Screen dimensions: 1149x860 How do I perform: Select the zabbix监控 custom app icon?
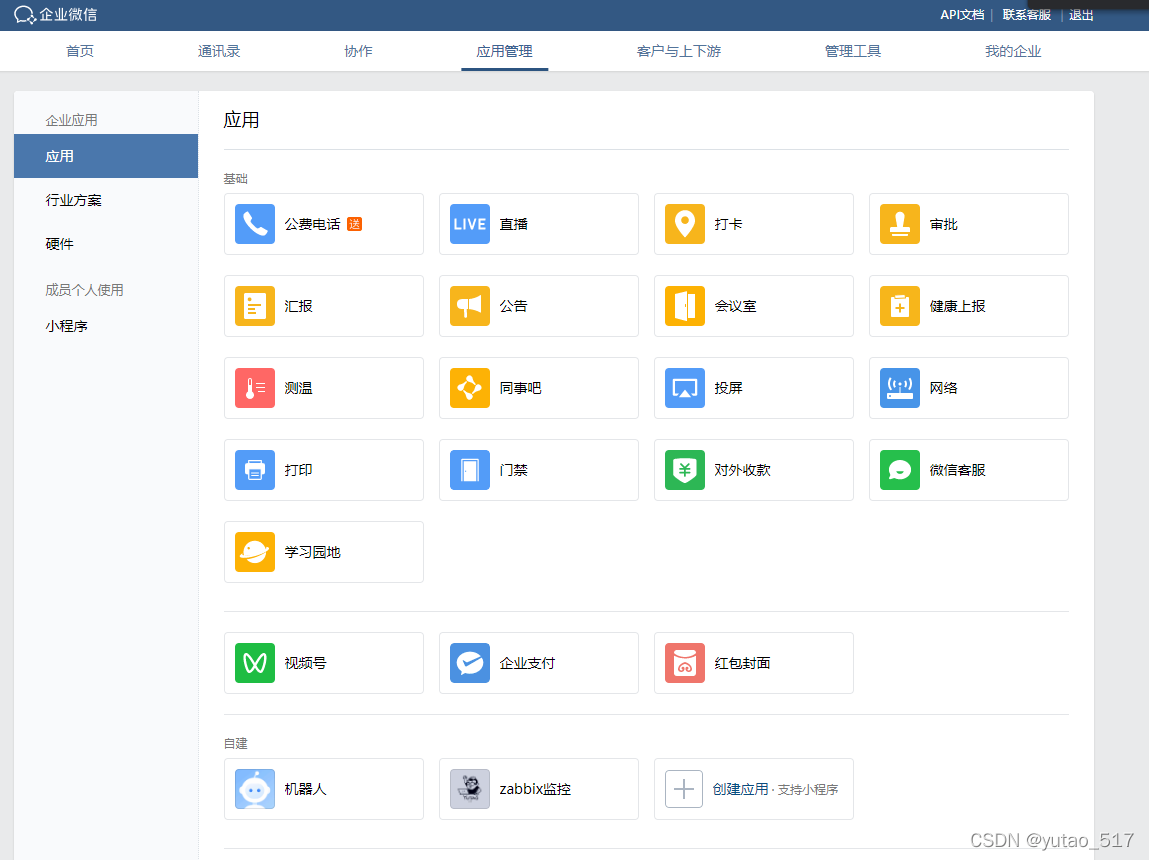(470, 789)
